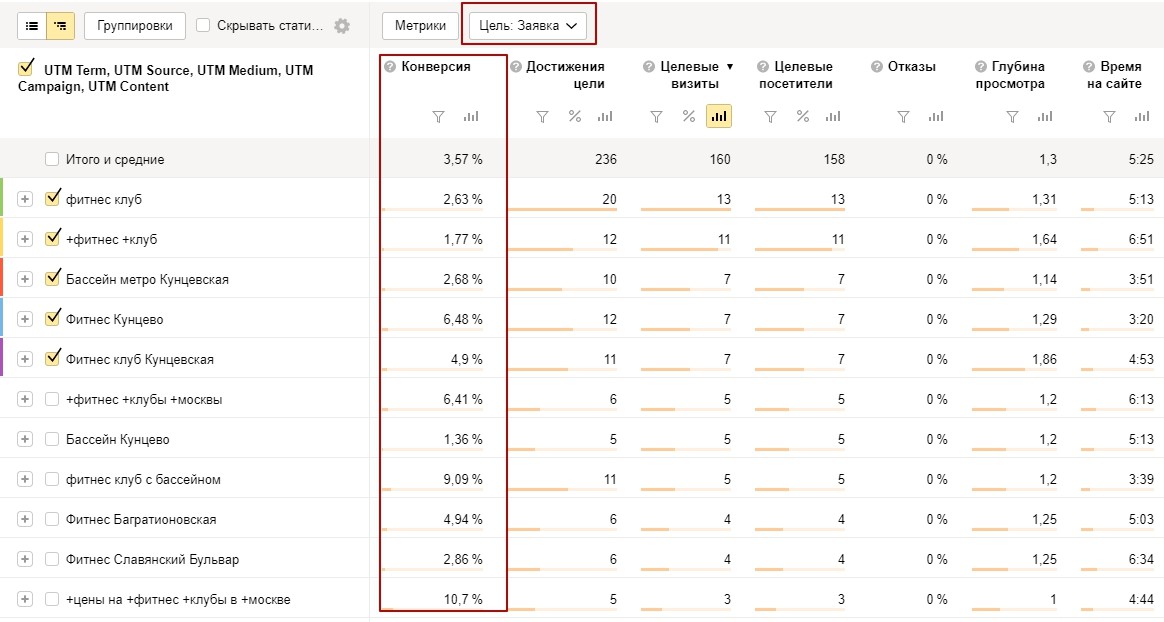Open the Цель: Заявка dropdown

pyautogui.click(x=528, y=25)
